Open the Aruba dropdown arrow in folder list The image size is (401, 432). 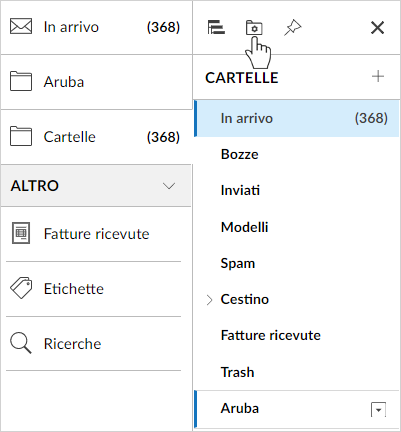(x=378, y=410)
